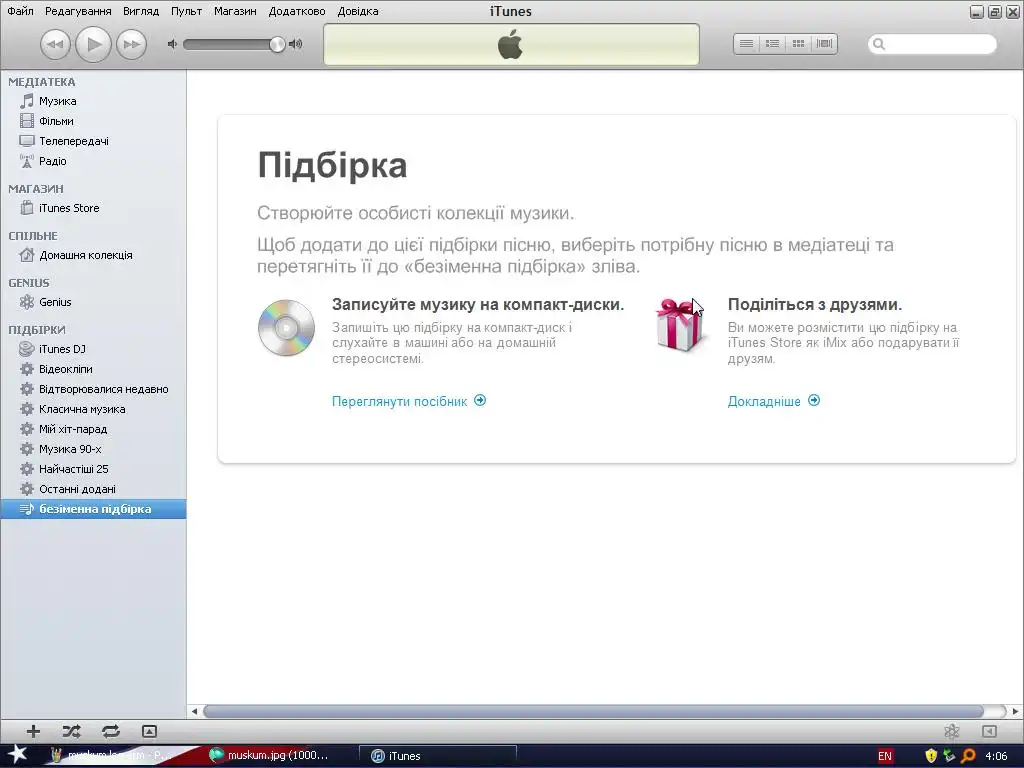Open Останні додані playlist
Screen dimensions: 1024x768
tap(93, 488)
